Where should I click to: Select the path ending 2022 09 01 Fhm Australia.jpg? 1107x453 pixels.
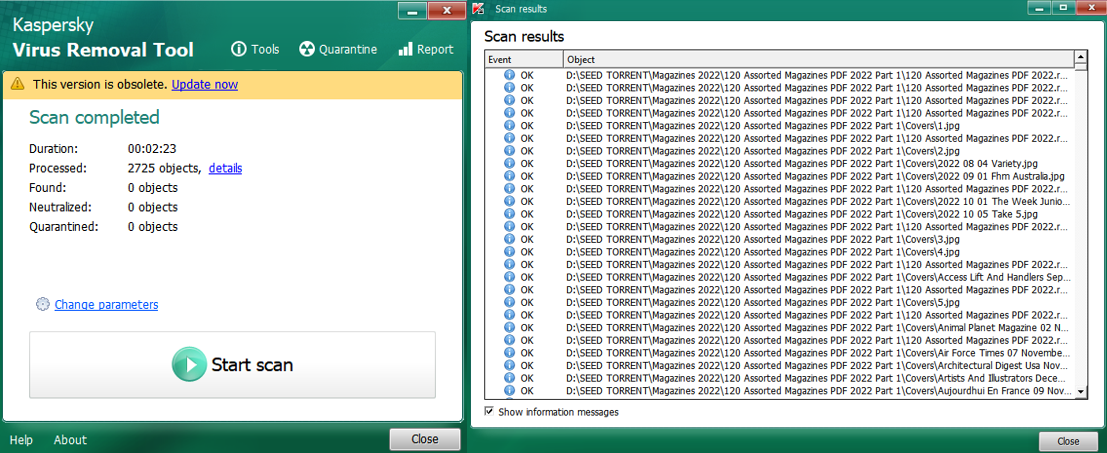coord(815,176)
